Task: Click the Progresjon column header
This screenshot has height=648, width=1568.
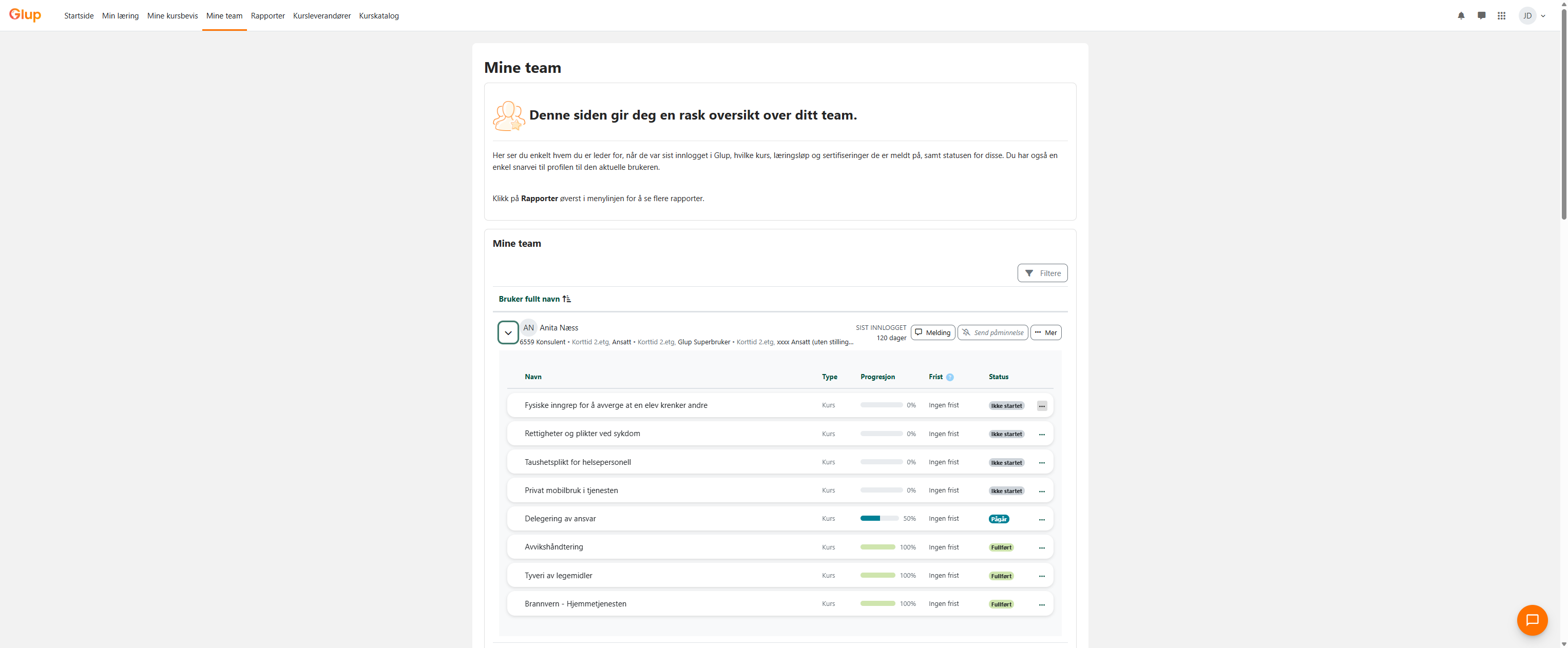Action: pyautogui.click(x=878, y=377)
